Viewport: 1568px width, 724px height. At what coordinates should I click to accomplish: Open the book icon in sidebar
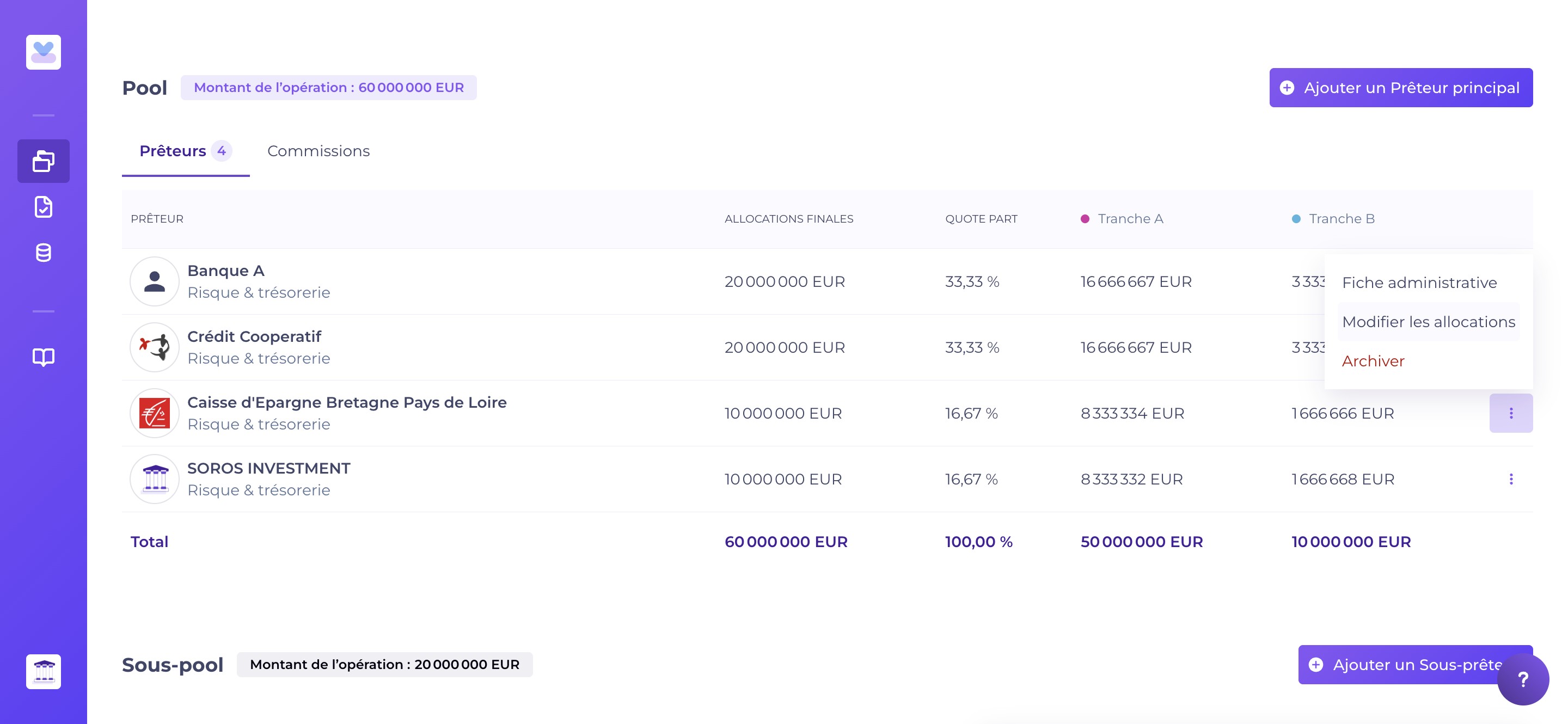click(43, 357)
